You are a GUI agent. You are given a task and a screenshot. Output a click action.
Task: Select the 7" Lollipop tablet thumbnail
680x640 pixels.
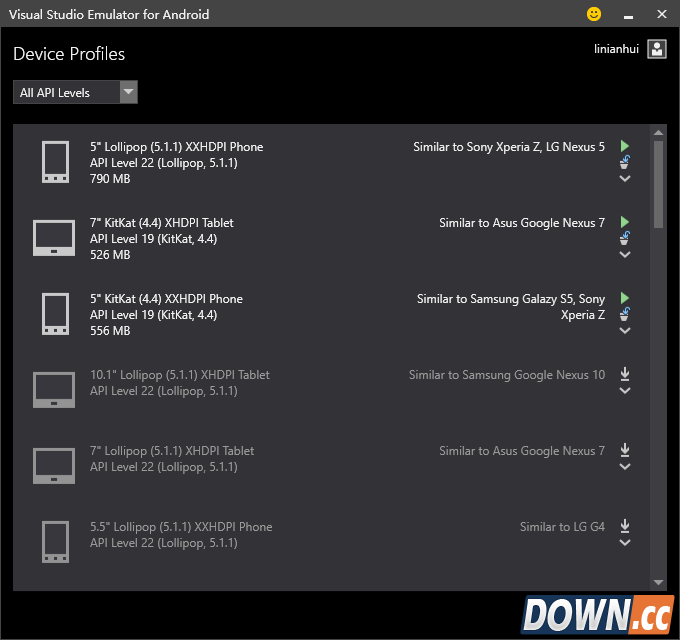coord(54,466)
